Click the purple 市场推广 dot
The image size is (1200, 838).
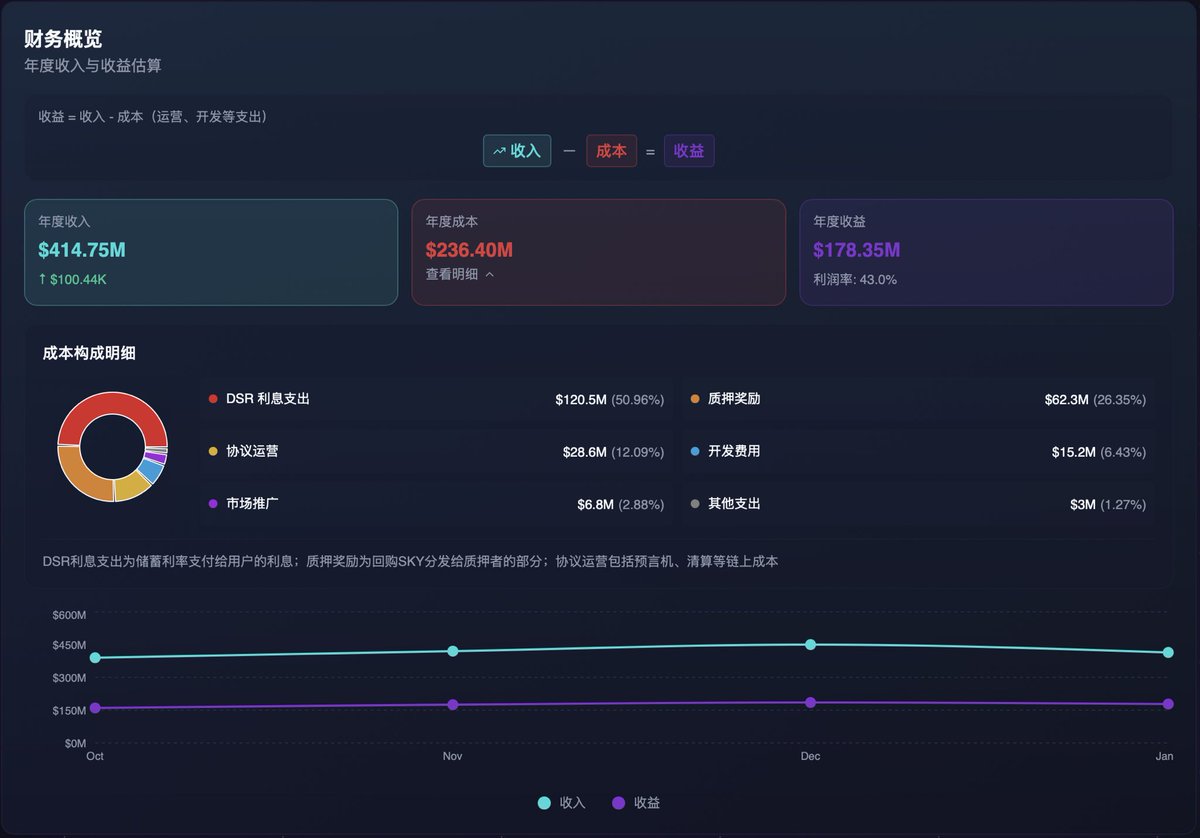pos(213,504)
